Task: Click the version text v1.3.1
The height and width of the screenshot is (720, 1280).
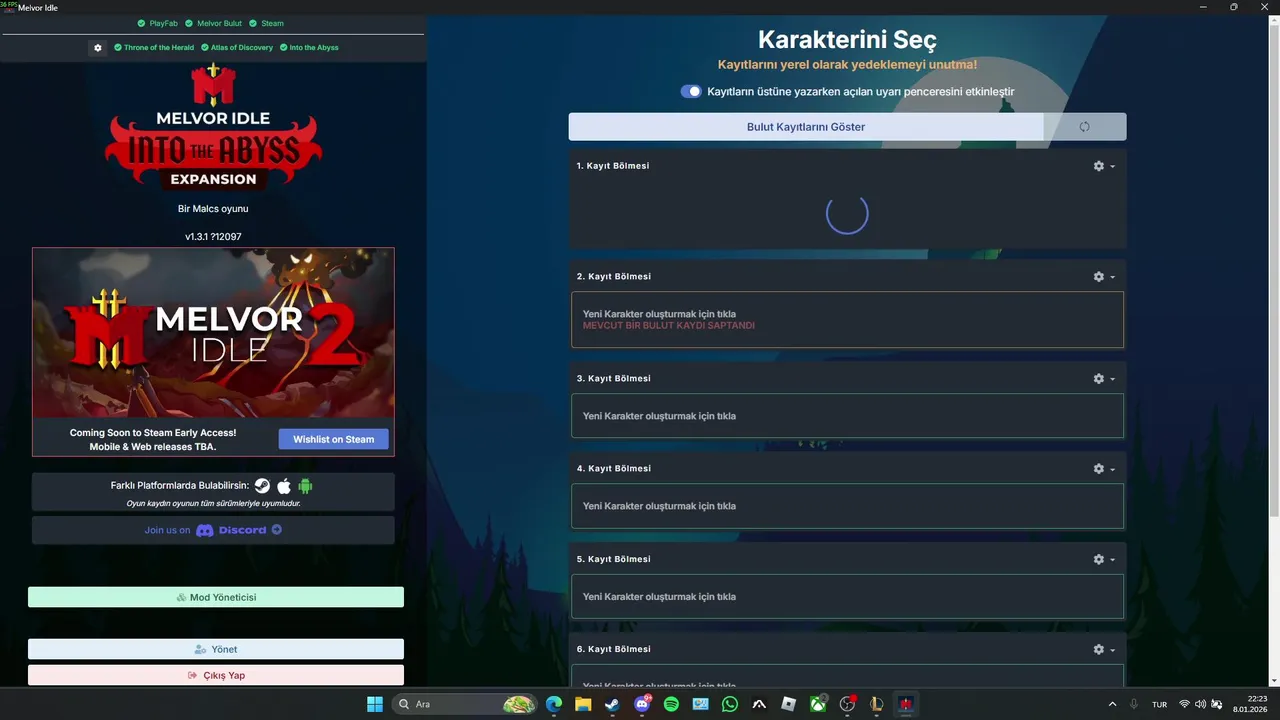Action: click(x=213, y=237)
